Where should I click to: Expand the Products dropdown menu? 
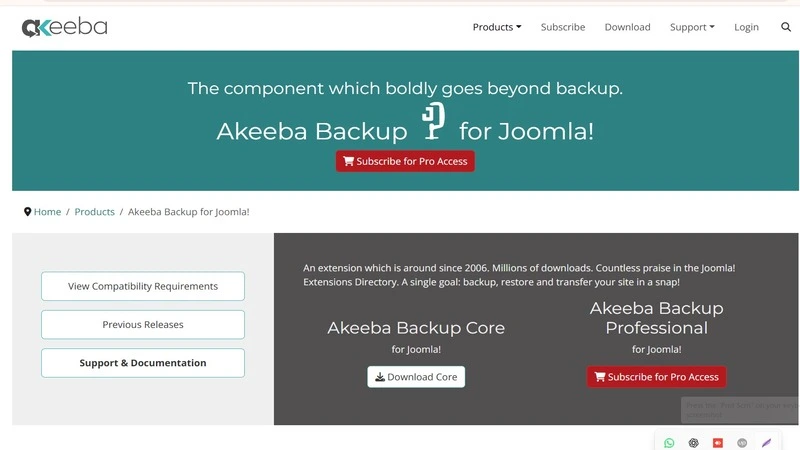pos(497,27)
